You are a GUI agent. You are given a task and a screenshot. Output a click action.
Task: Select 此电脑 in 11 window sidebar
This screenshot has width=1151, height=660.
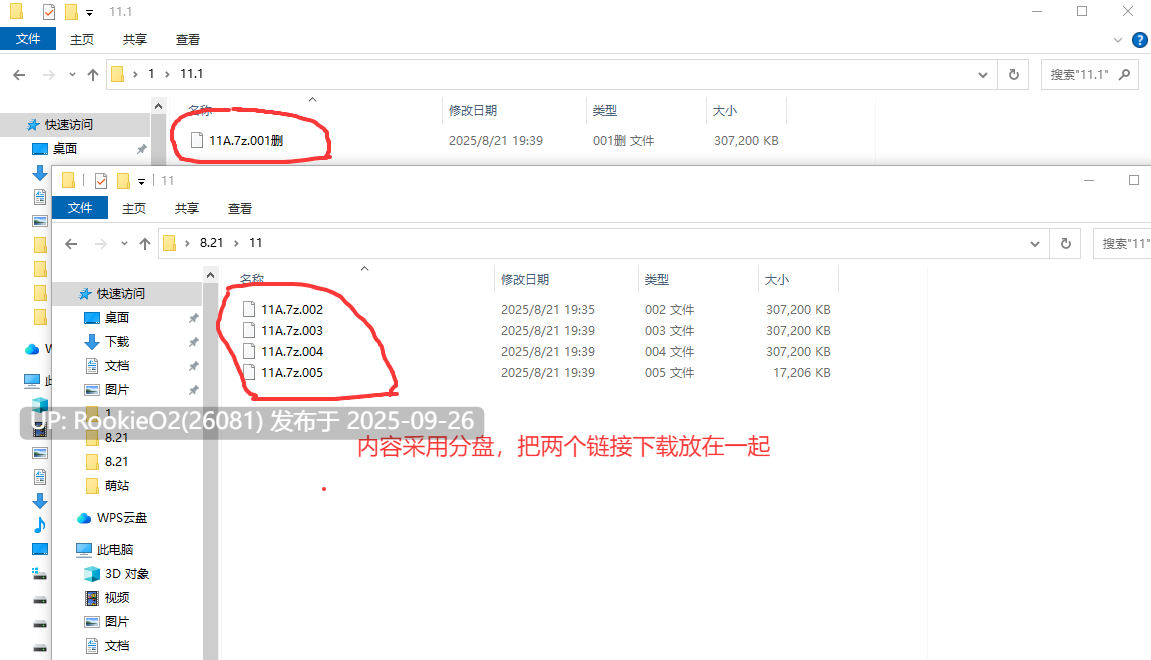[x=115, y=550]
